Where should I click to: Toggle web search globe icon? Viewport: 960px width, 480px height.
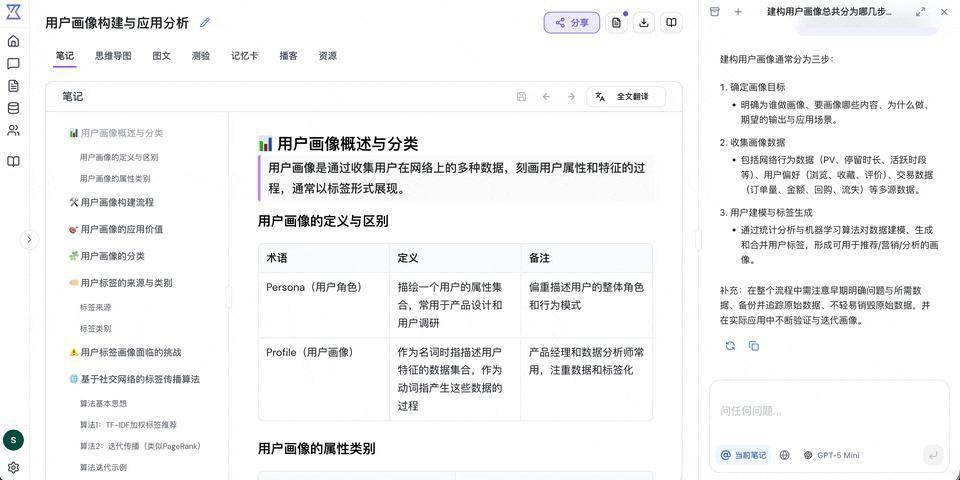tap(785, 455)
